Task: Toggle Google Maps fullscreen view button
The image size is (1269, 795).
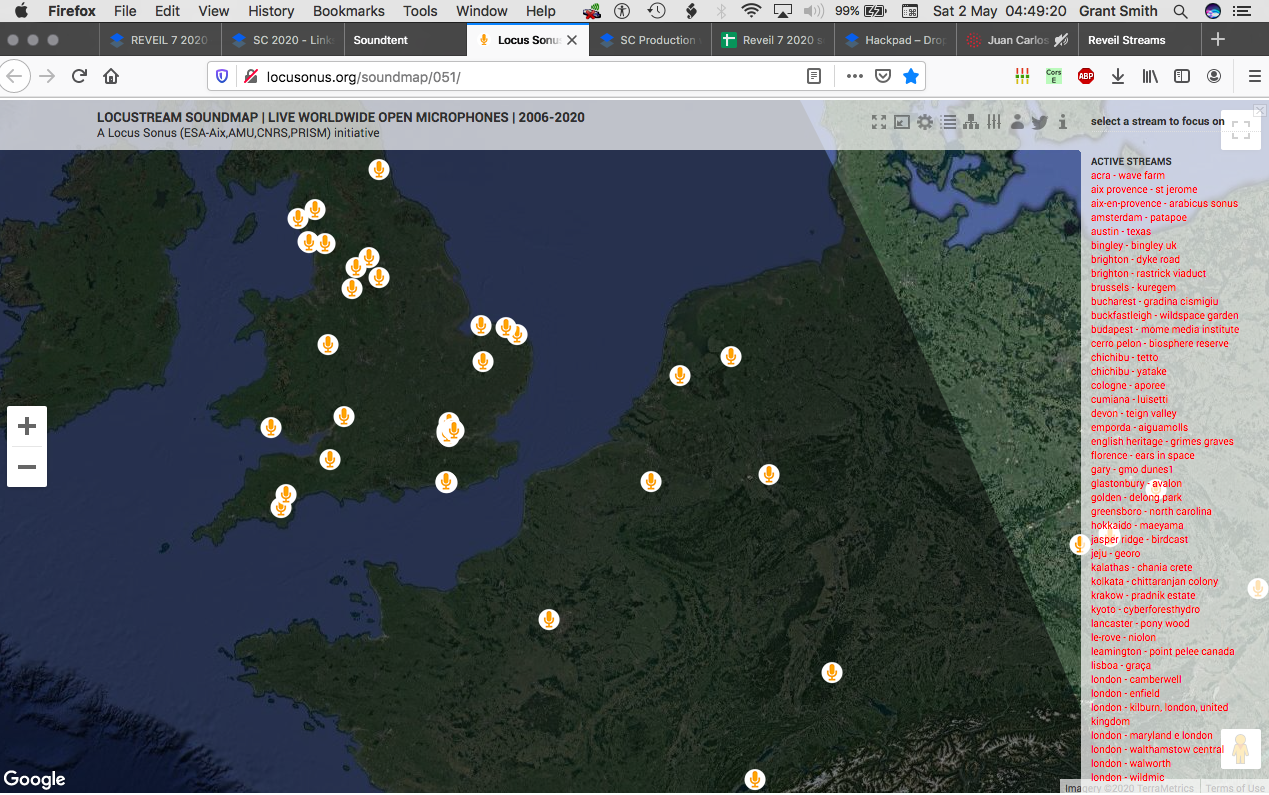Action: 1240,129
